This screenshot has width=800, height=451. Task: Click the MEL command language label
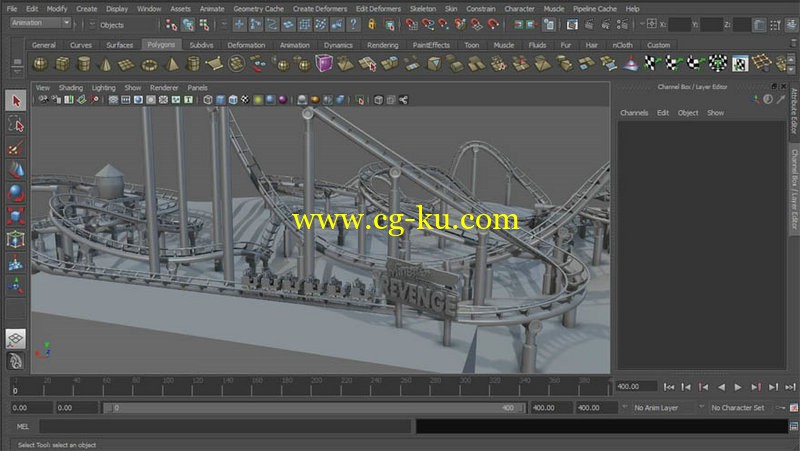[x=23, y=427]
